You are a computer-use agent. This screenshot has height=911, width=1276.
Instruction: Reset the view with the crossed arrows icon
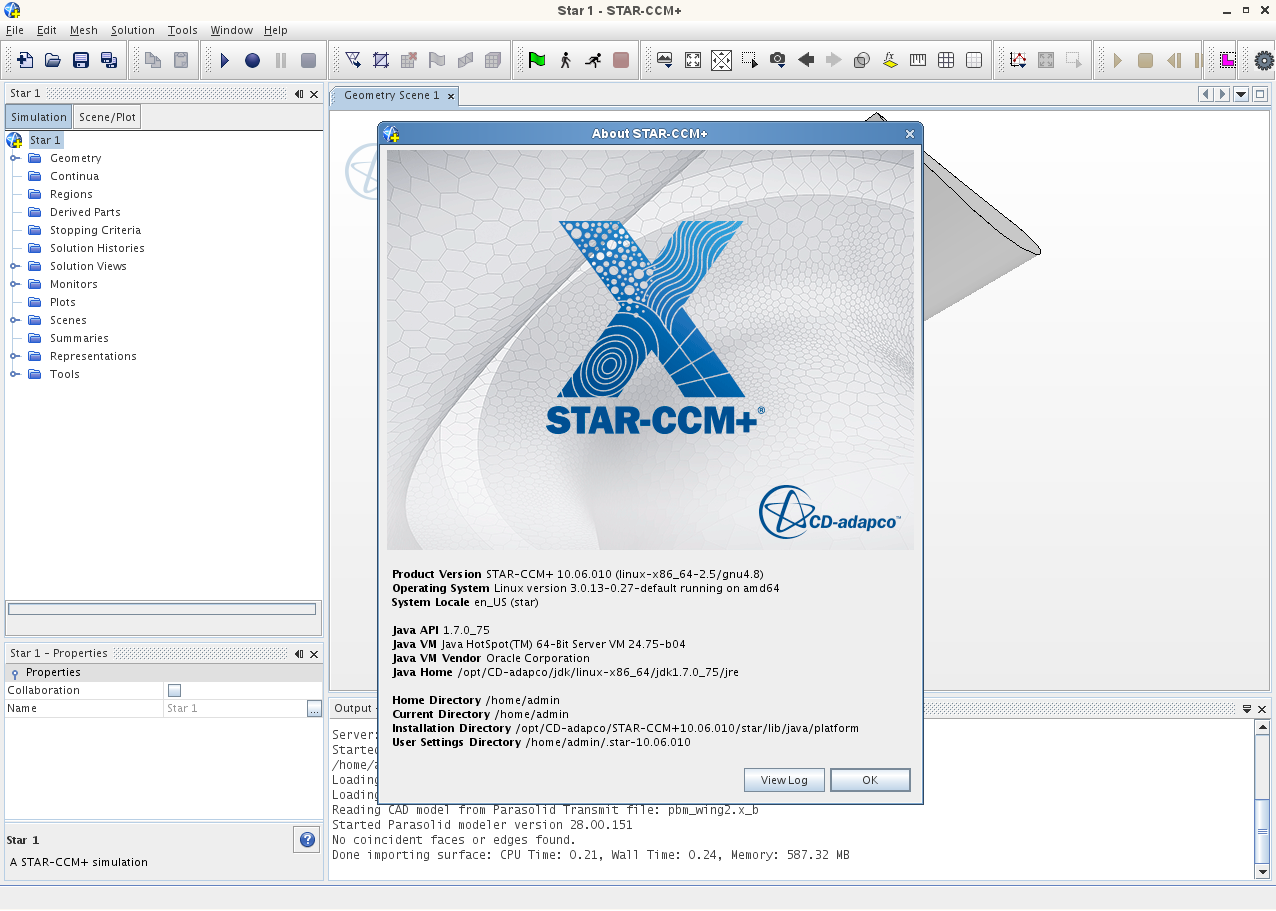[721, 60]
